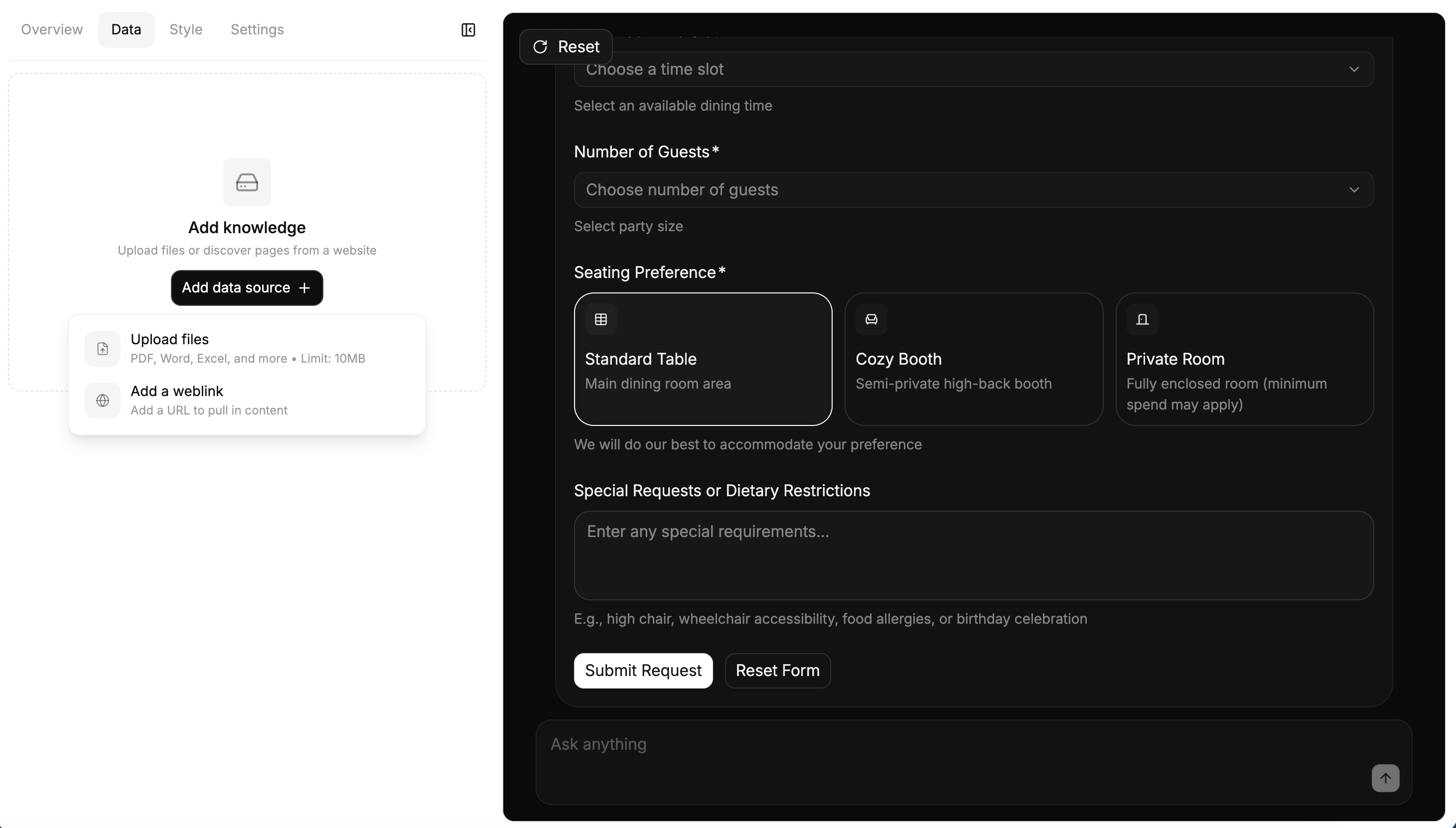Click the Add knowledge storage drive icon
The image size is (1456, 828).
click(x=247, y=182)
